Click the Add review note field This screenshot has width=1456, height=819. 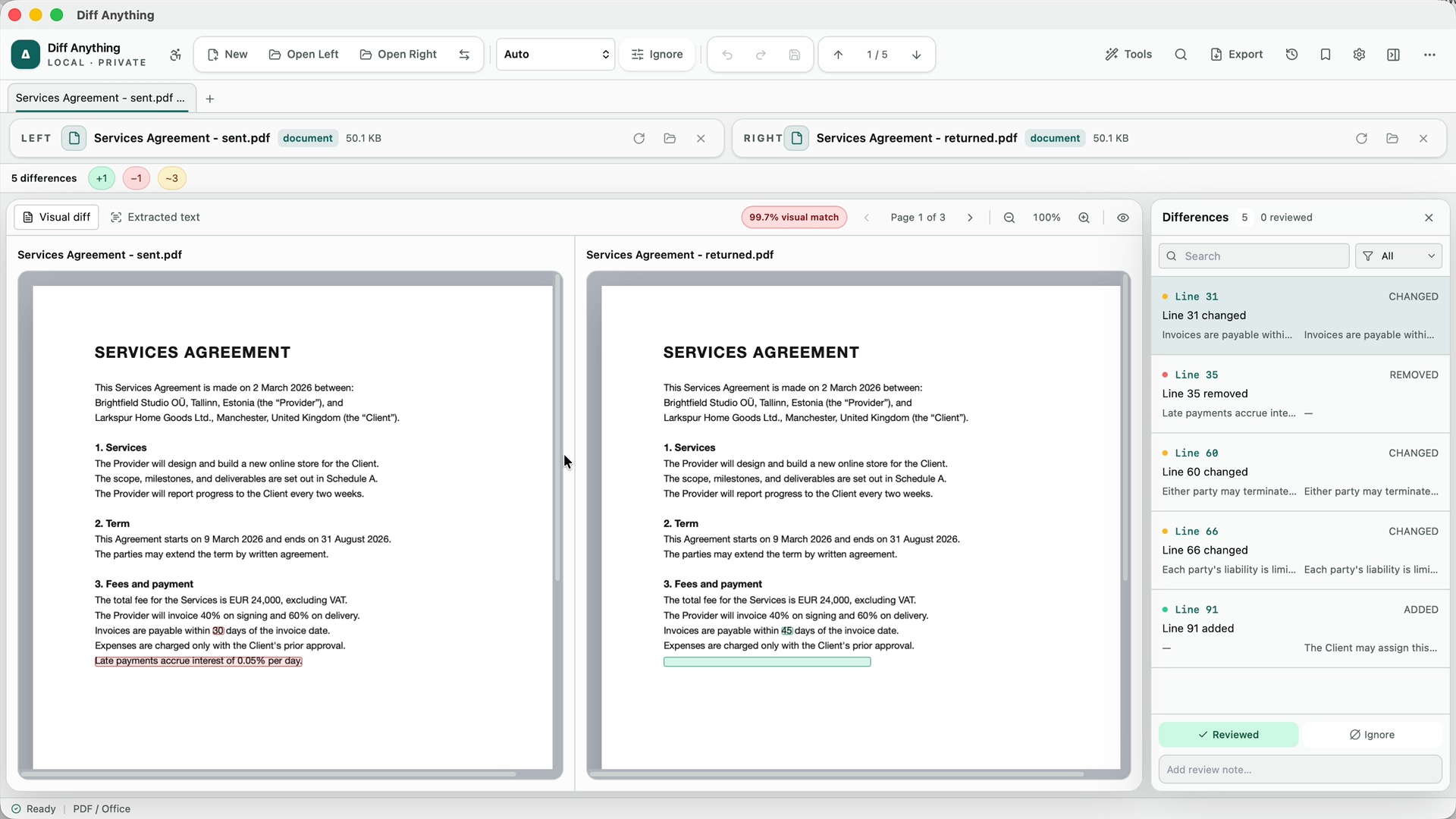[1301, 770]
